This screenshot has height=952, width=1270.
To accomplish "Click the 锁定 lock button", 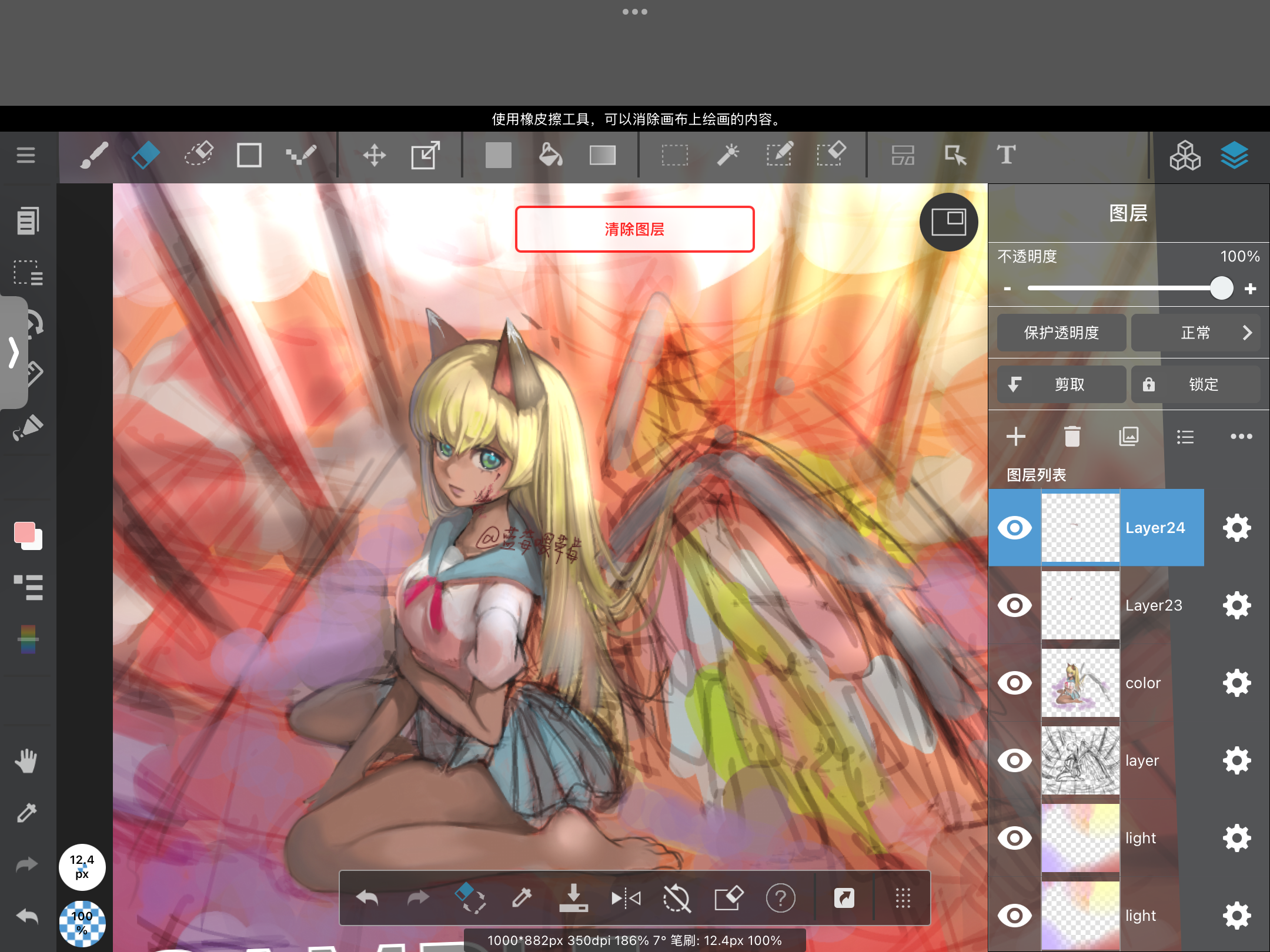I will [1196, 384].
